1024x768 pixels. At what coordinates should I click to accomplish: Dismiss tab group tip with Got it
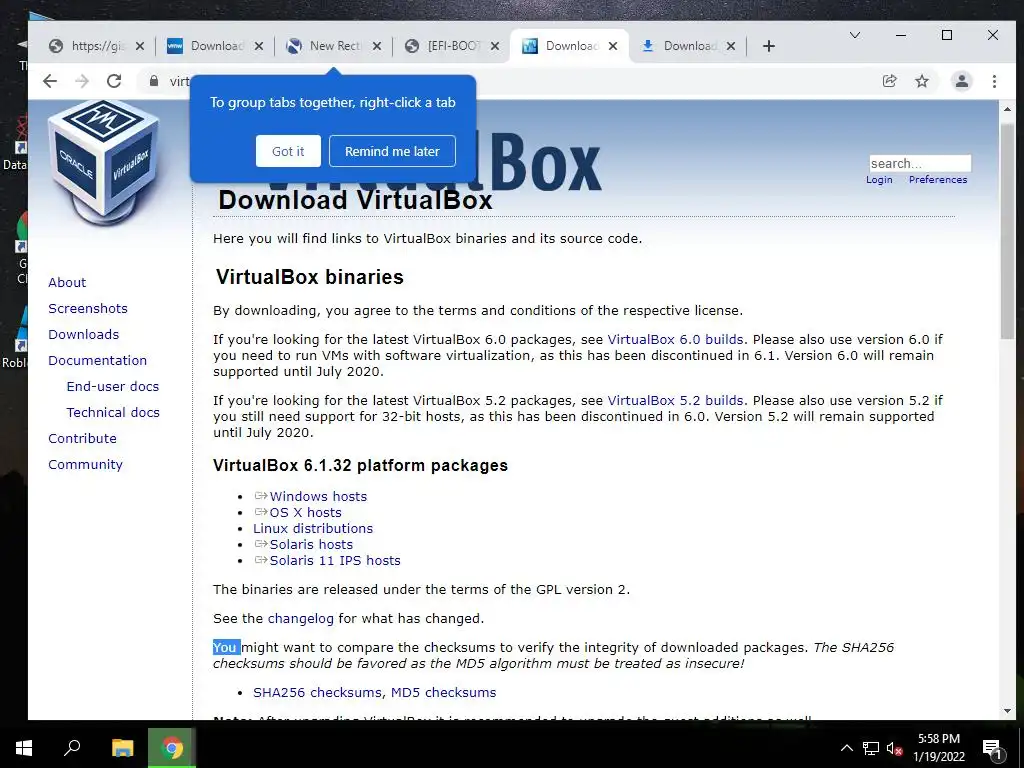point(288,151)
